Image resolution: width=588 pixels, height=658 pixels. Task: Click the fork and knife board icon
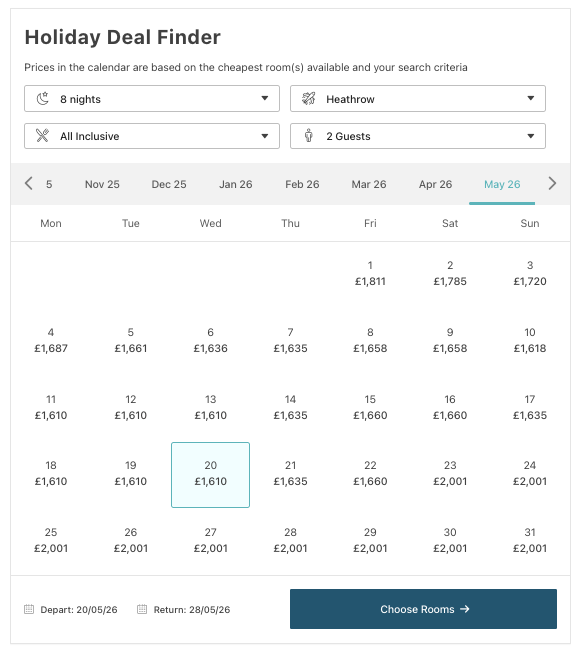coord(42,136)
